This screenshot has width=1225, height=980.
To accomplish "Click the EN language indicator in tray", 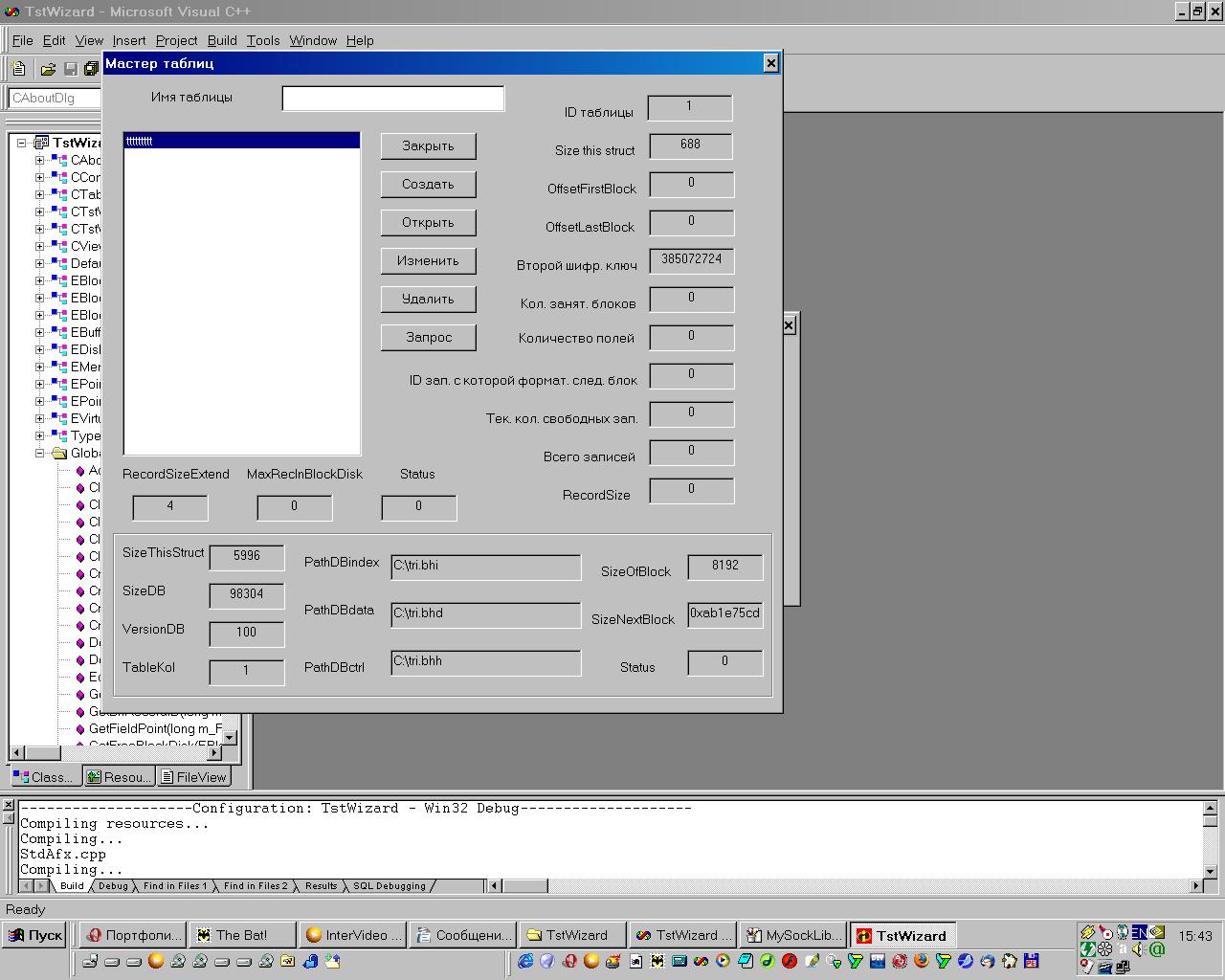I will (1139, 932).
